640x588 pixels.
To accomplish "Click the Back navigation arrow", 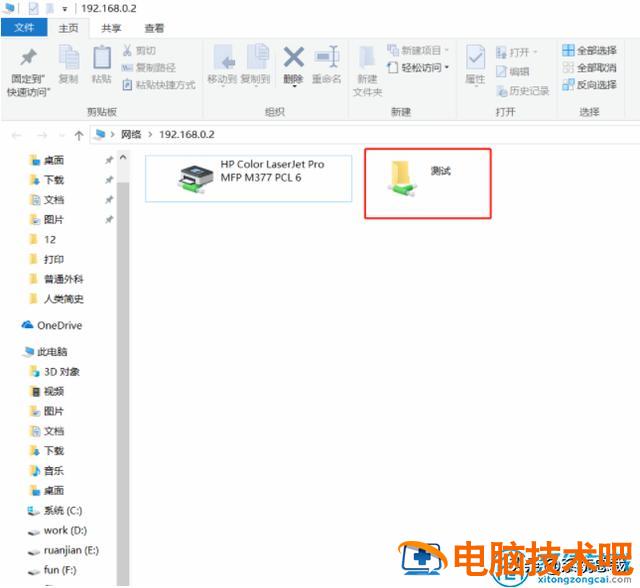I will (x=17, y=135).
